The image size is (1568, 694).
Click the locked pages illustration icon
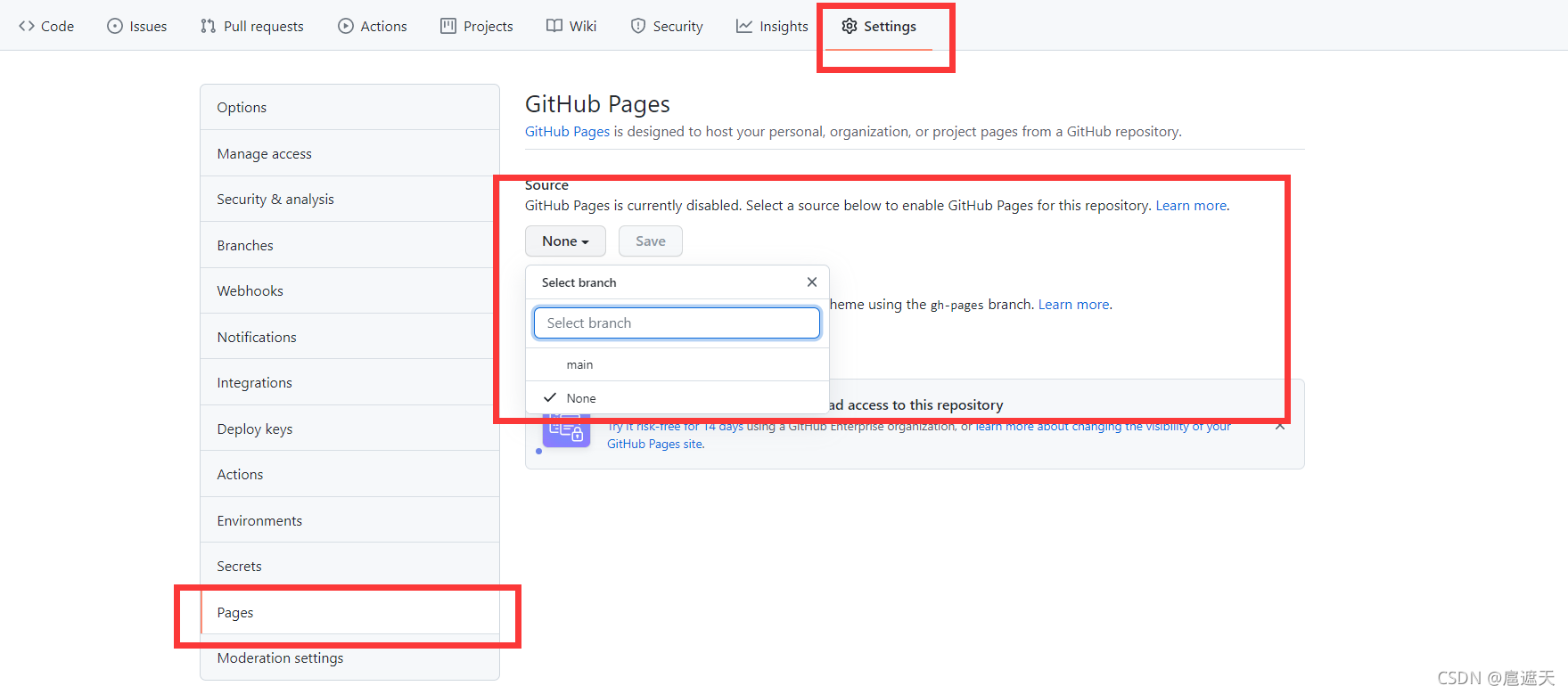tap(566, 431)
